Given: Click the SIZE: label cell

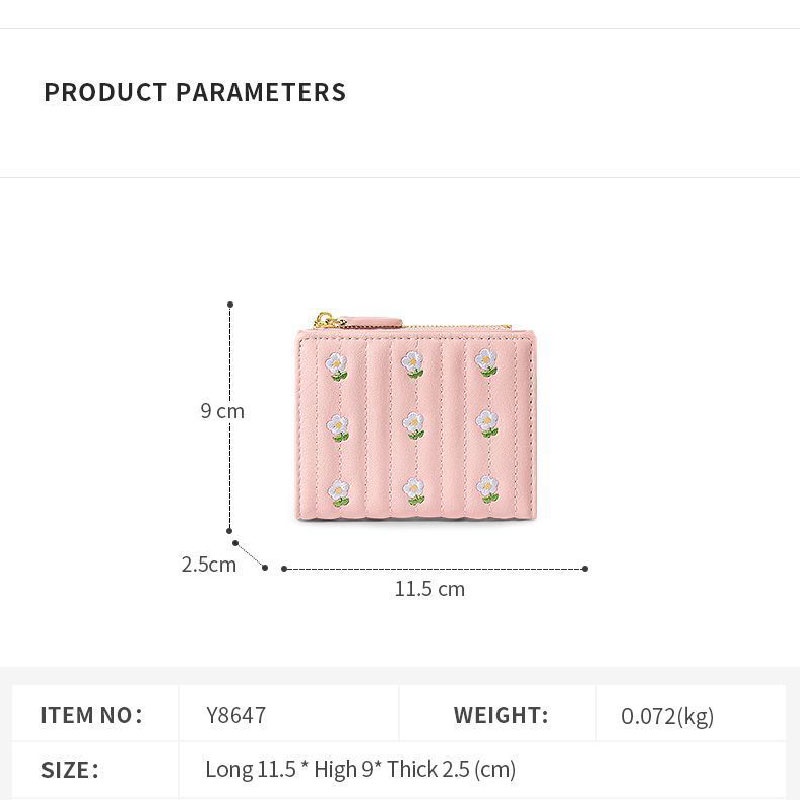Looking at the screenshot, I should click(70, 770).
